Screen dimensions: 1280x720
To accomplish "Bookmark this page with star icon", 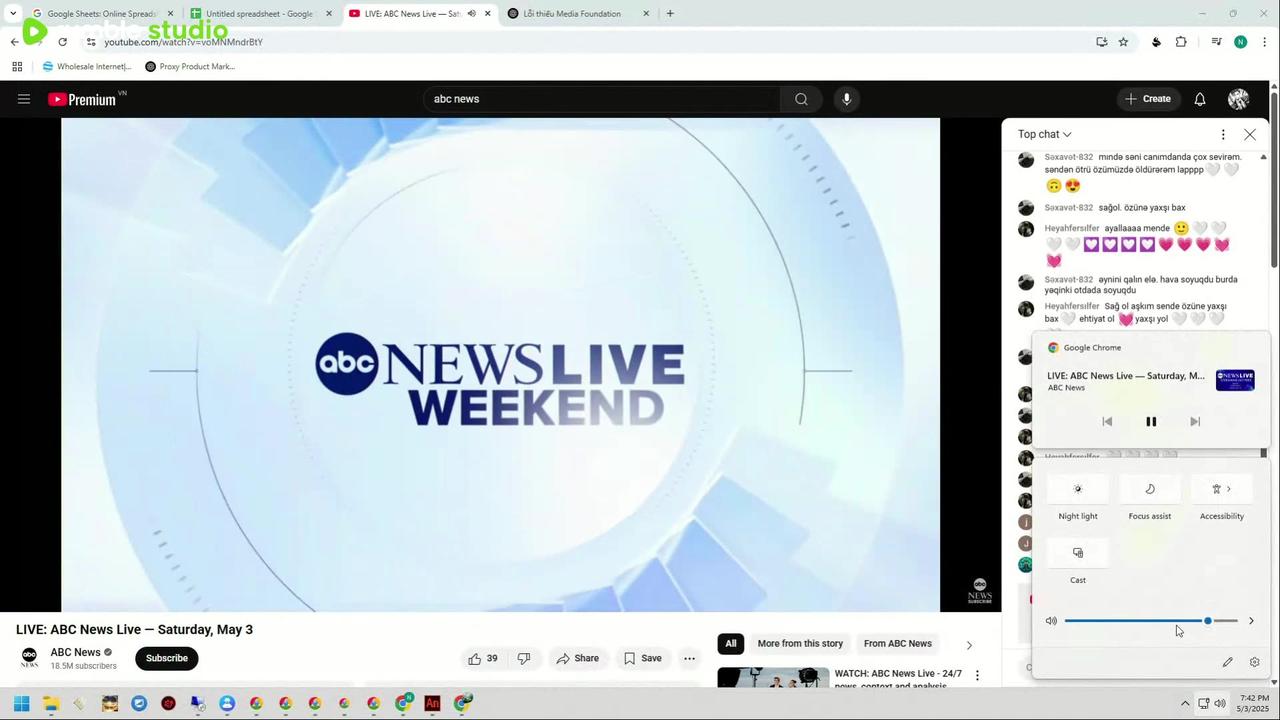I will click(x=1123, y=42).
